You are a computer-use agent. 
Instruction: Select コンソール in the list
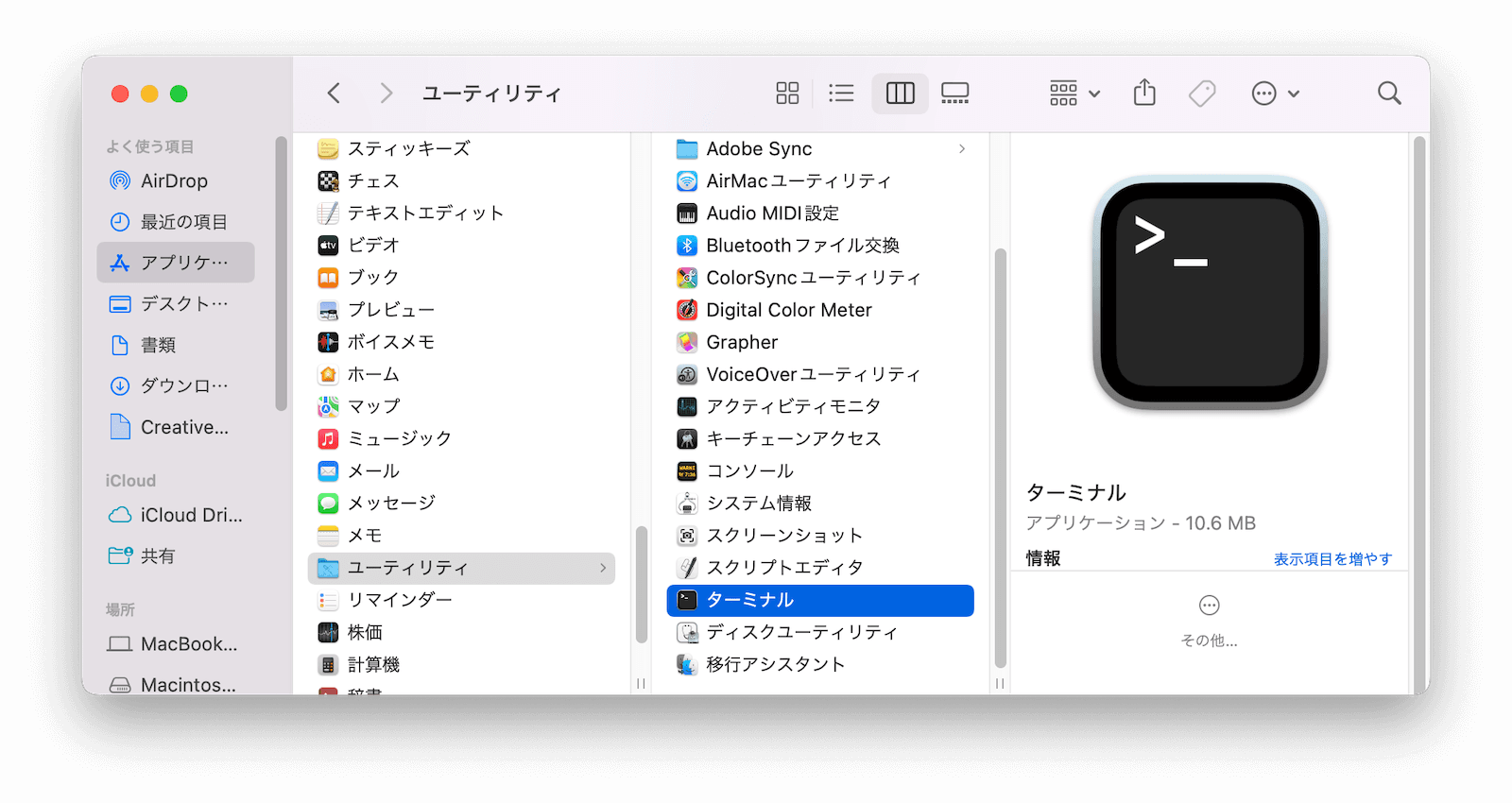tap(820, 470)
